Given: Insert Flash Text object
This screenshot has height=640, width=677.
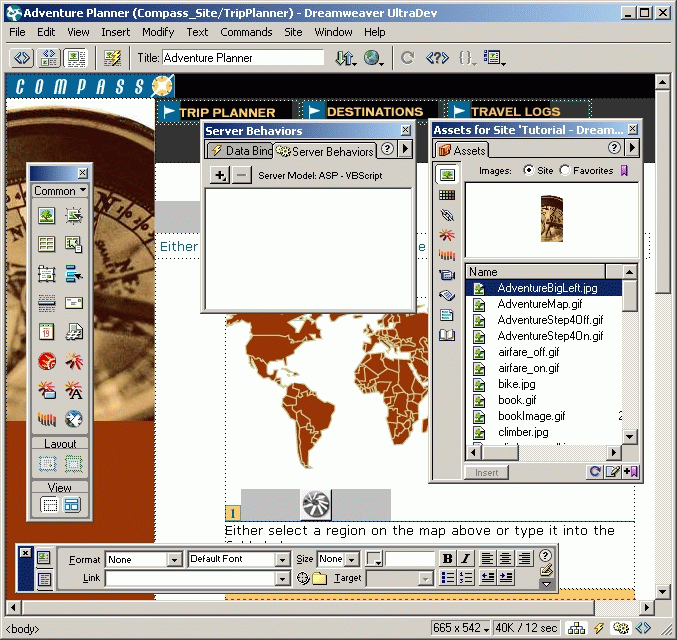Looking at the screenshot, I should coord(74,390).
